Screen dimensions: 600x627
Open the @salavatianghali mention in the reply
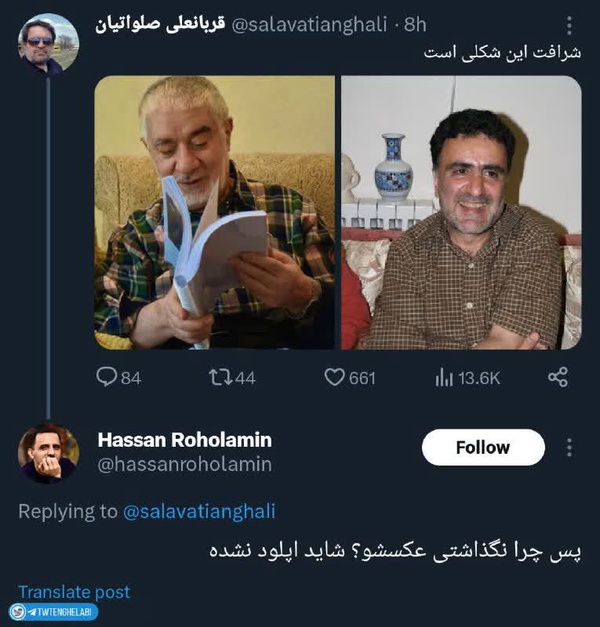click(199, 511)
